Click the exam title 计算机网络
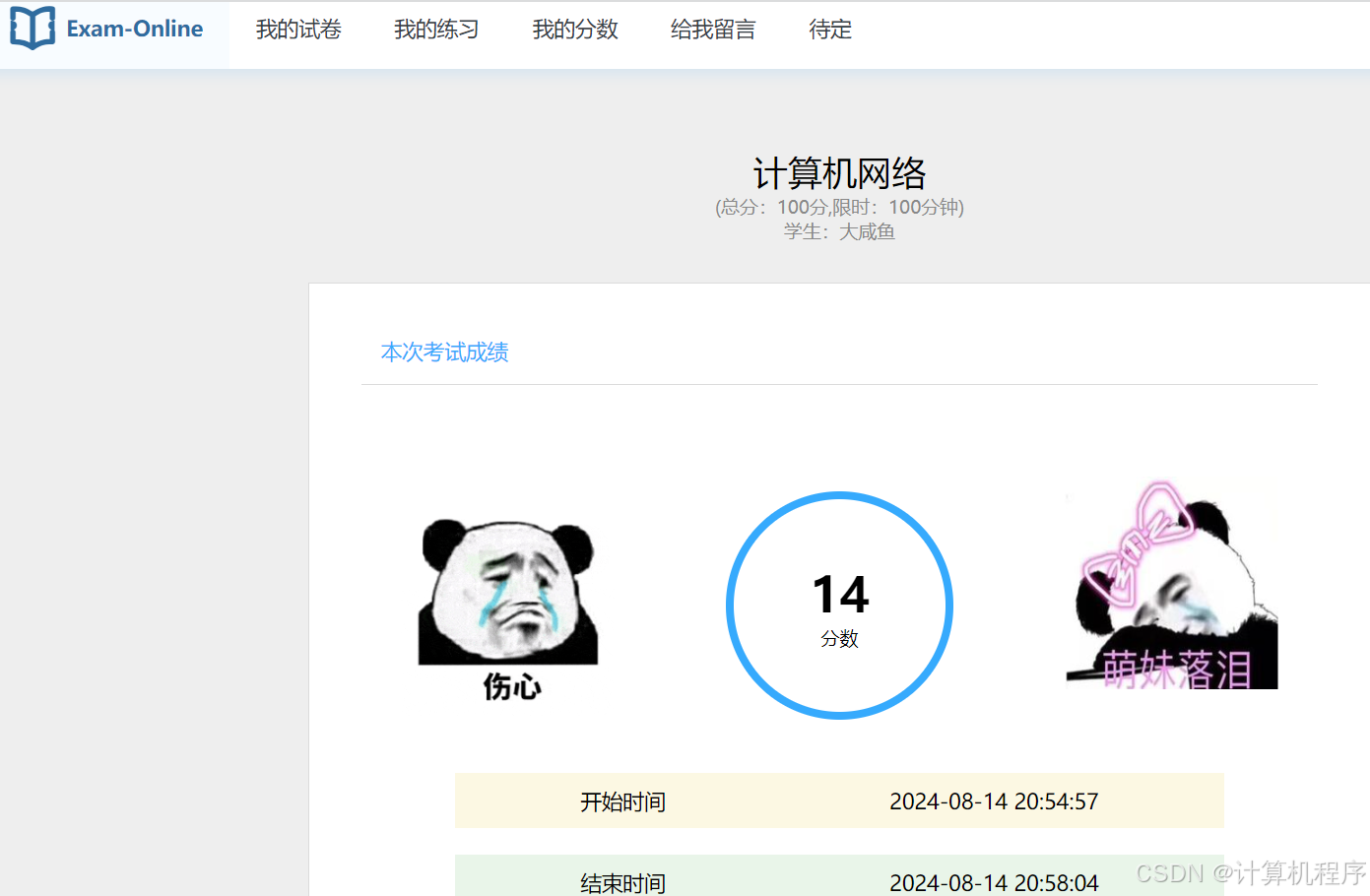 840,173
